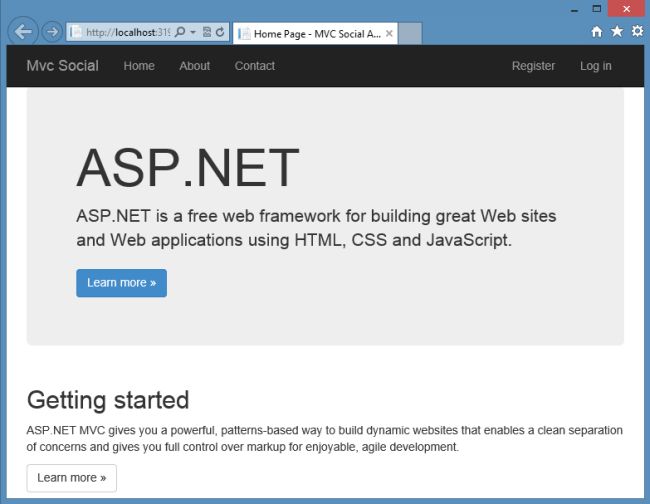
Task: Click white Learn more button under Getting started
Action: pos(72,478)
